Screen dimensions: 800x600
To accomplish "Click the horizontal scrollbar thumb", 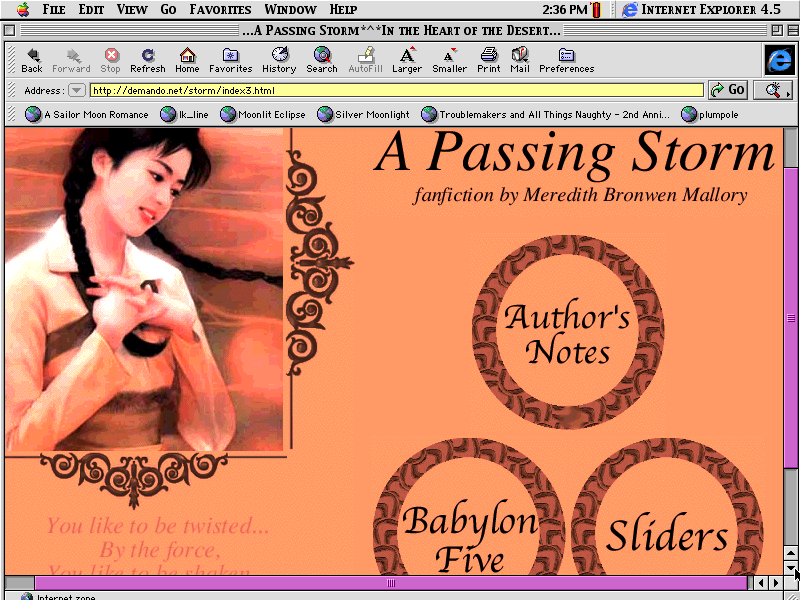I will tap(391, 583).
